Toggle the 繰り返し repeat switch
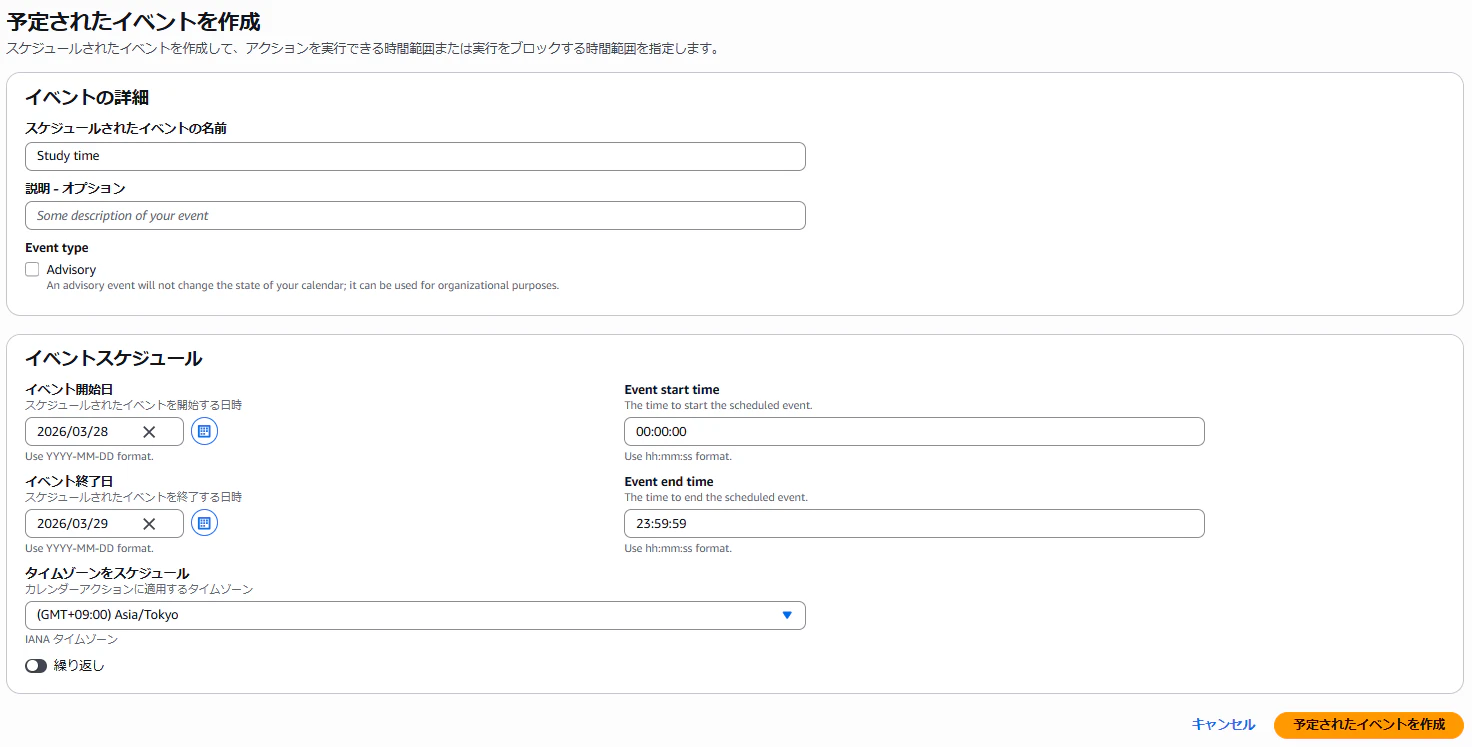Screen dimensions: 1472x747 click(x=36, y=666)
